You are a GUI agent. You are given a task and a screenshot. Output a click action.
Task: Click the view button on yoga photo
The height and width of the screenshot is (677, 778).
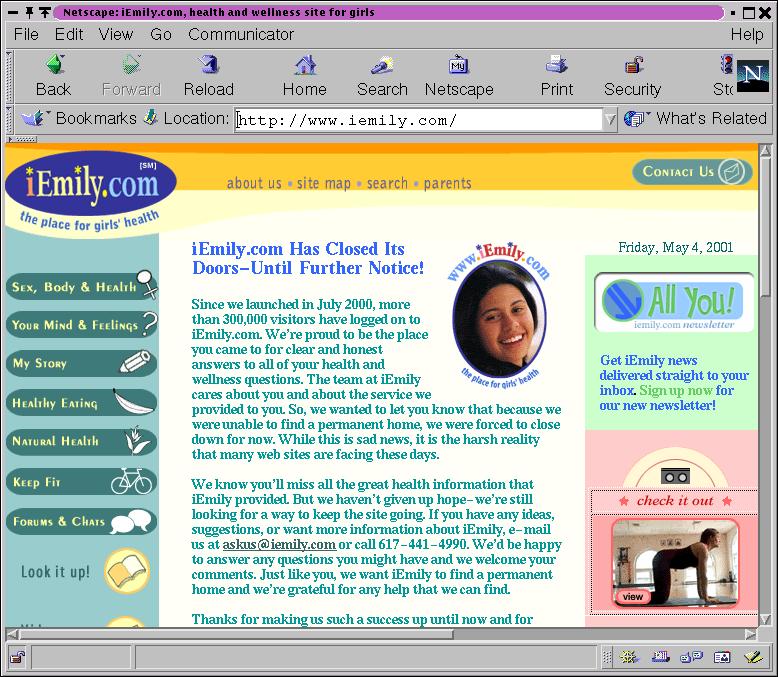[633, 597]
